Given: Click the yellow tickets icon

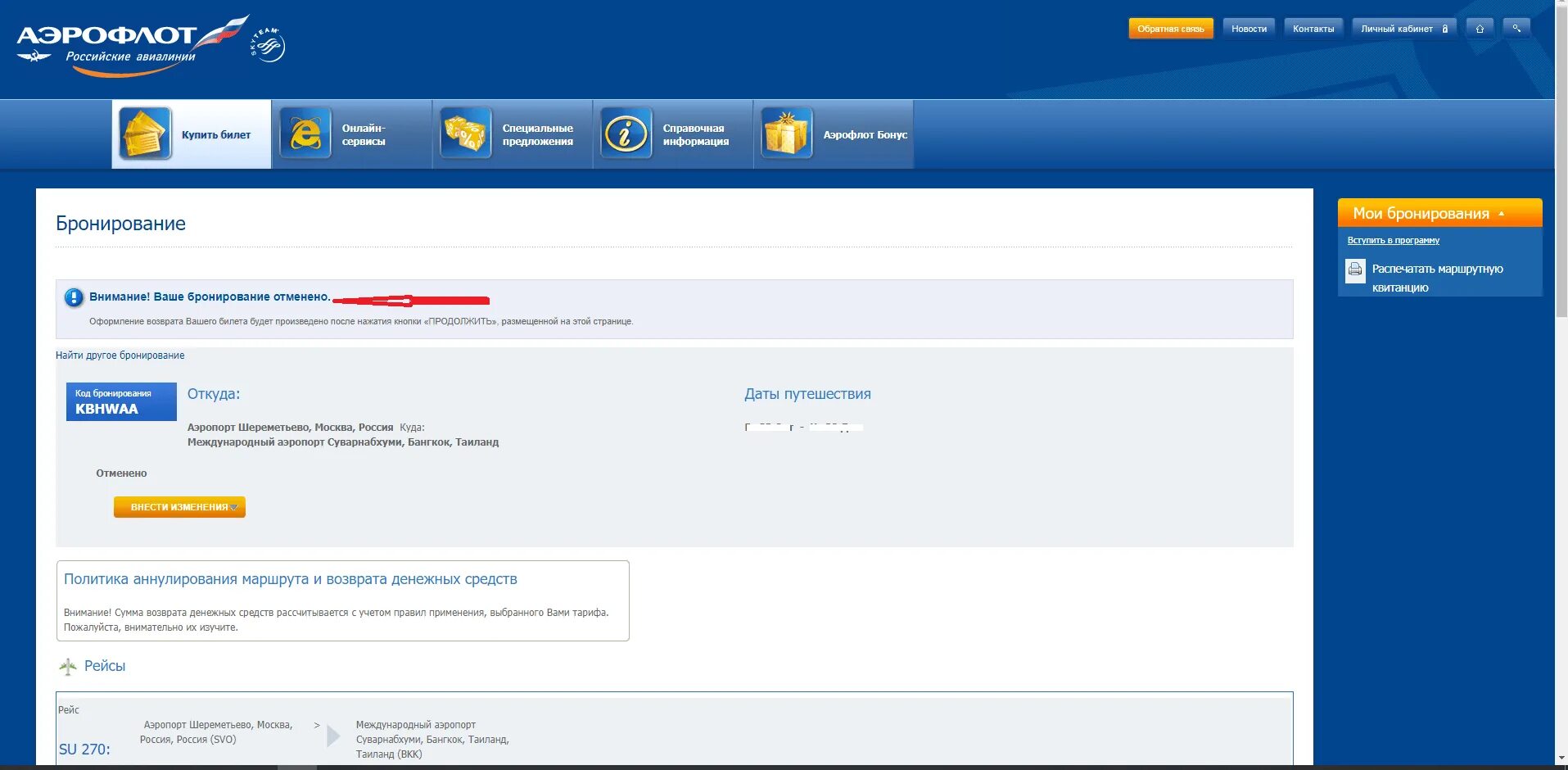Looking at the screenshot, I should click(x=145, y=134).
